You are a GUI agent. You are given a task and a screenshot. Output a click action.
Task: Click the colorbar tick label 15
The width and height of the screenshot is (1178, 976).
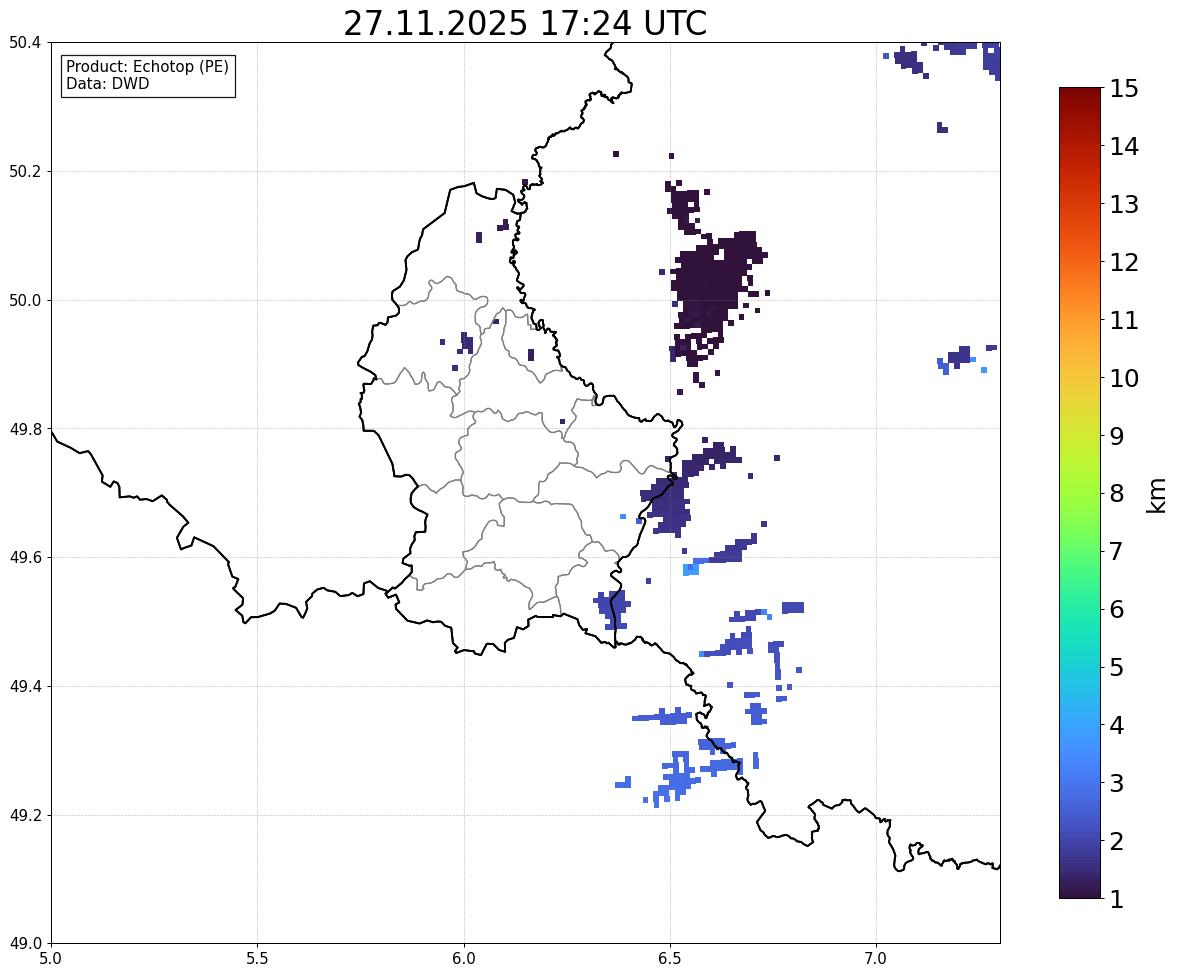[x=1124, y=89]
